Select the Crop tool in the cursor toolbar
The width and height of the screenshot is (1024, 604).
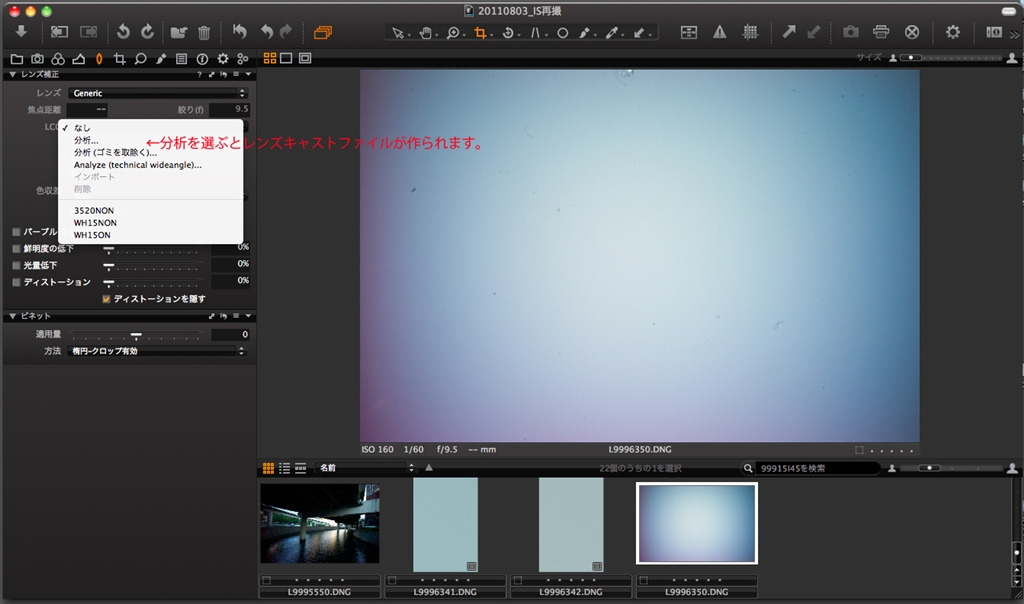coord(481,32)
